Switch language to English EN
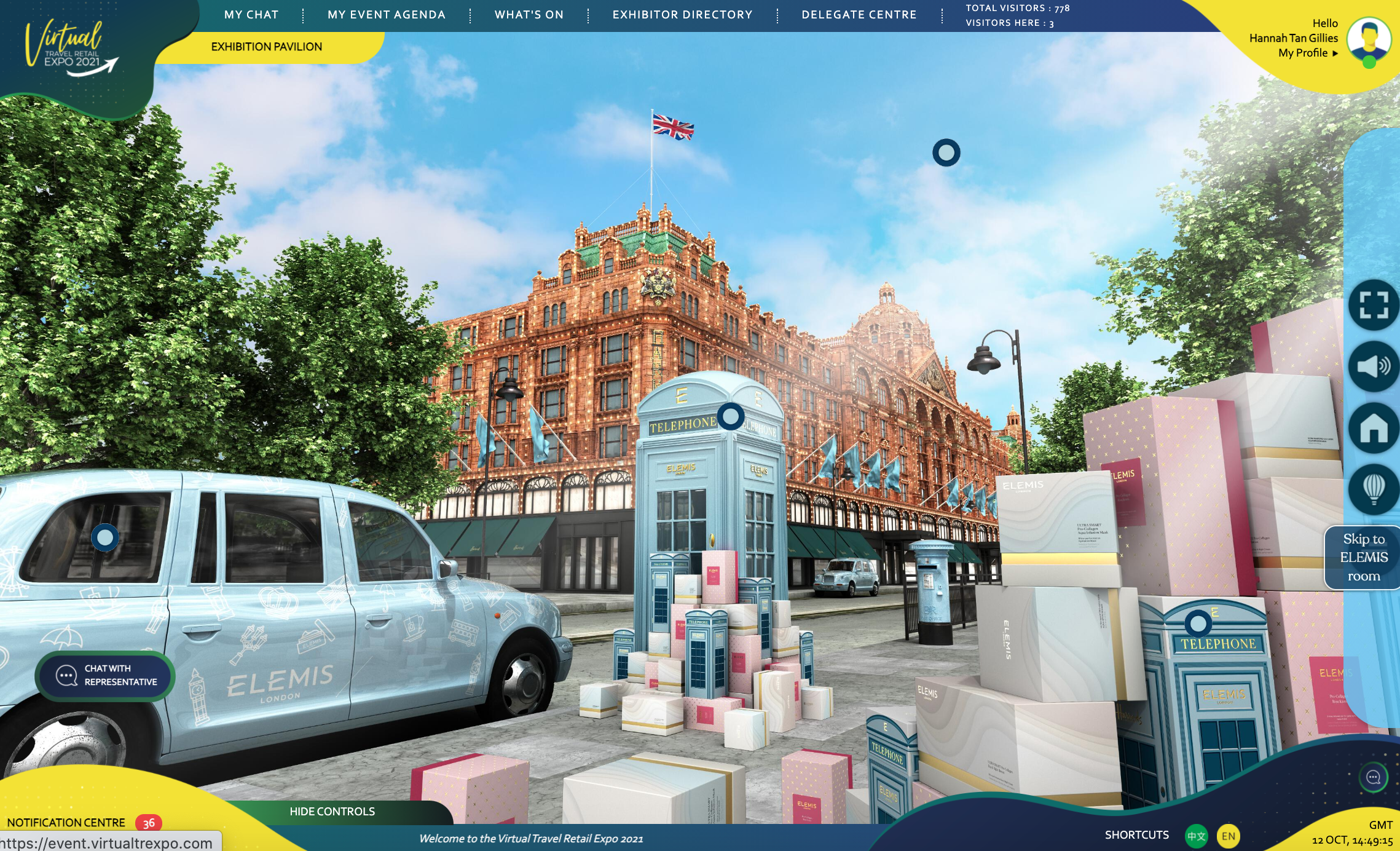Image resolution: width=1400 pixels, height=851 pixels. (x=1228, y=836)
